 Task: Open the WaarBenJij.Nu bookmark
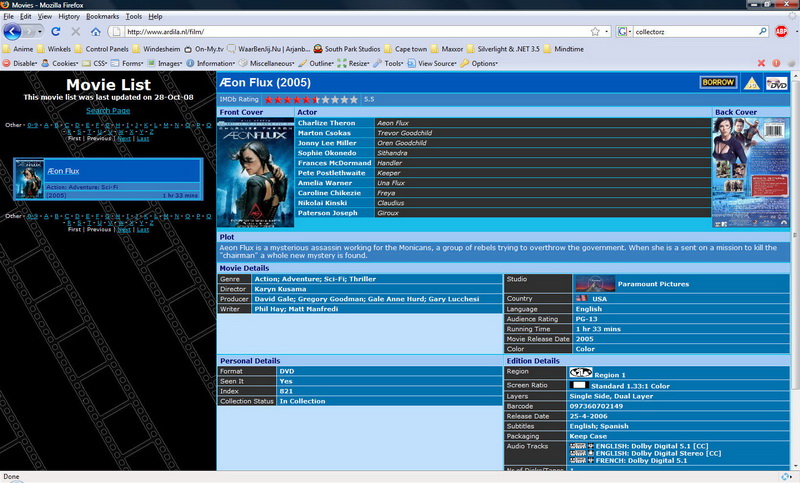tap(269, 49)
